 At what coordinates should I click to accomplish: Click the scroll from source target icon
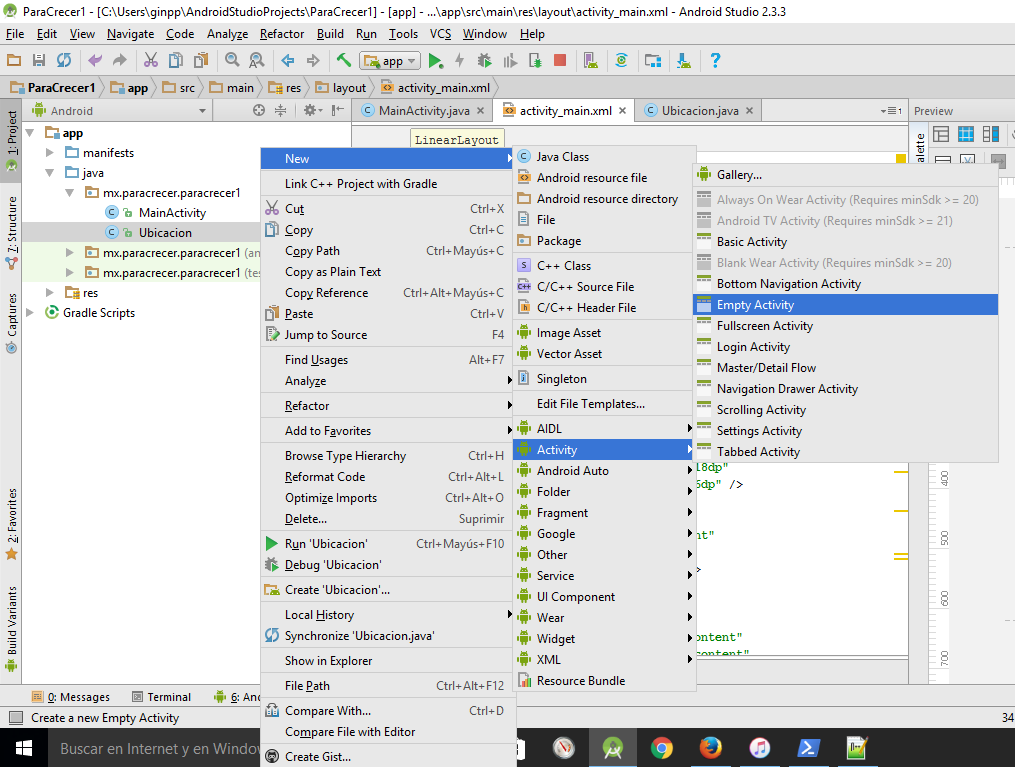click(x=259, y=111)
